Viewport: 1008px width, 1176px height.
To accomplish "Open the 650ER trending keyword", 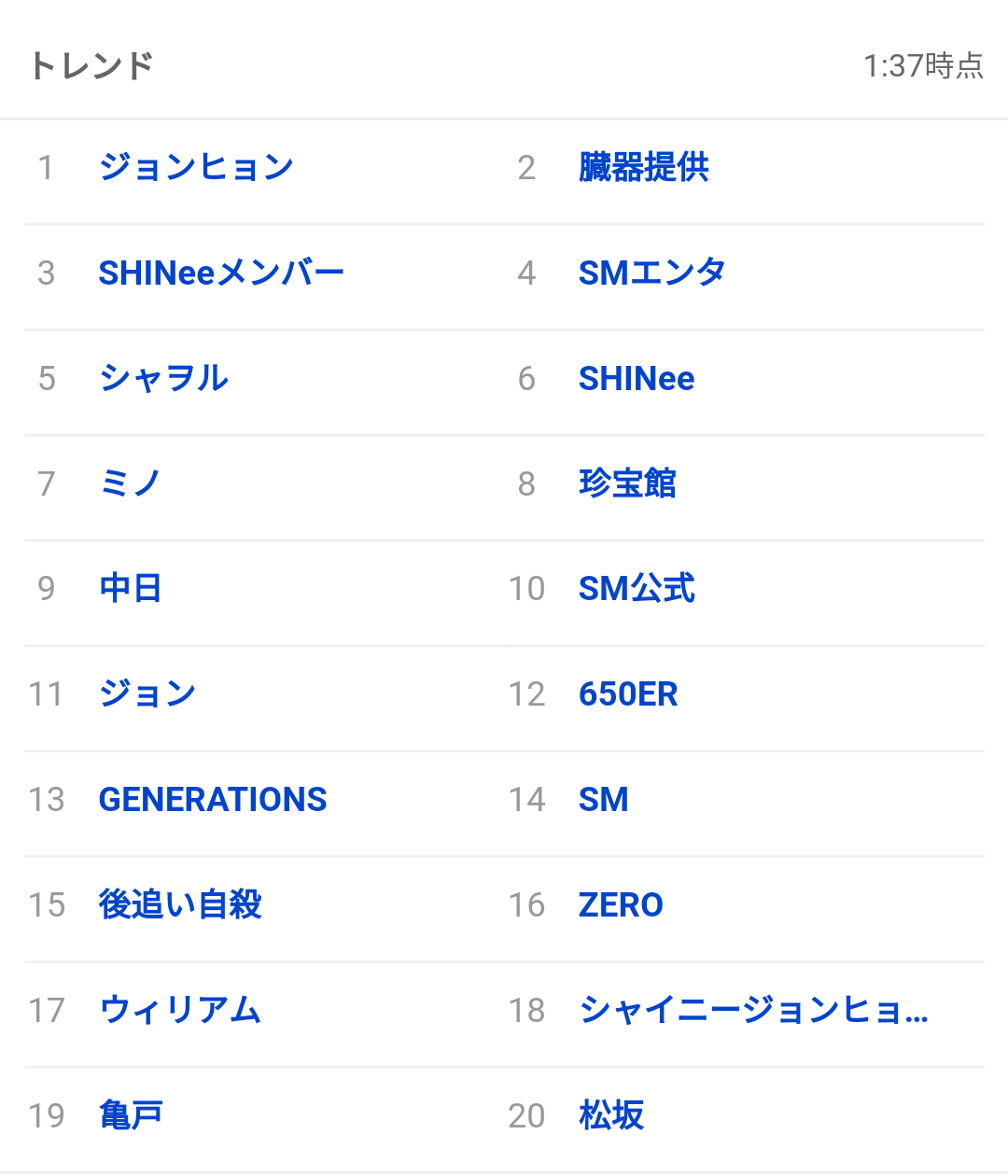I will pos(628,694).
